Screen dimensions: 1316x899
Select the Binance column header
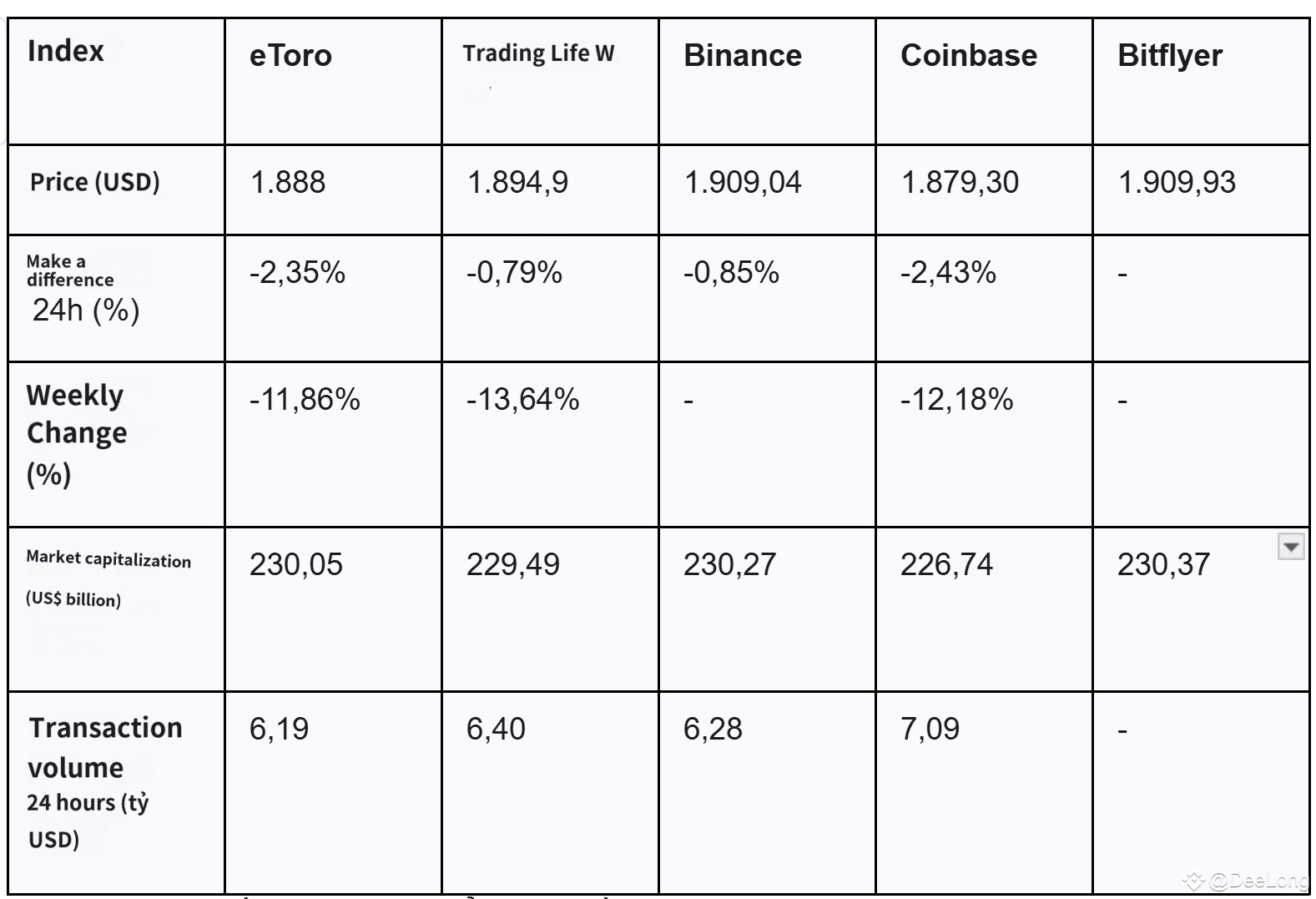tap(742, 56)
